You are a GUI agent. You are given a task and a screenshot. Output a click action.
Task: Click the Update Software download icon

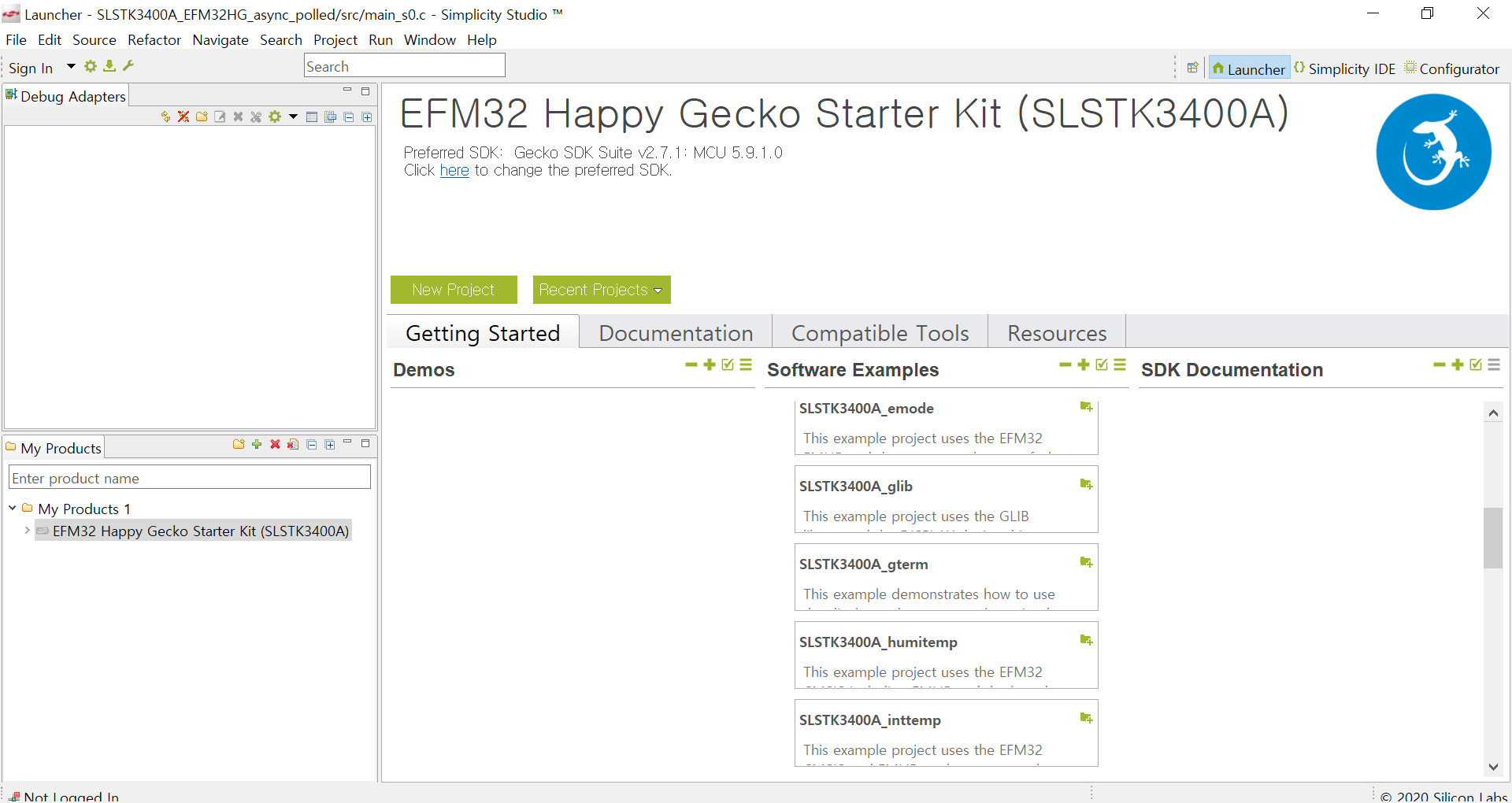pyautogui.click(x=109, y=67)
